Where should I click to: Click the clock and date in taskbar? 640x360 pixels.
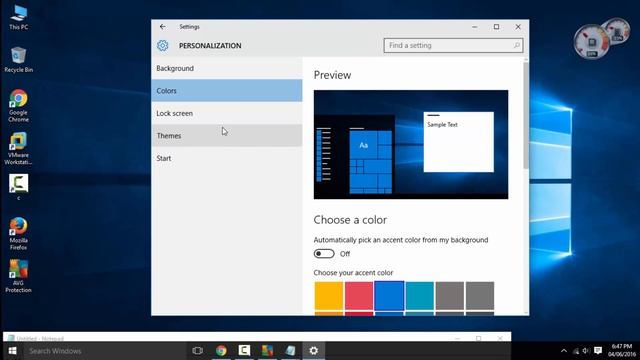[x=622, y=351]
